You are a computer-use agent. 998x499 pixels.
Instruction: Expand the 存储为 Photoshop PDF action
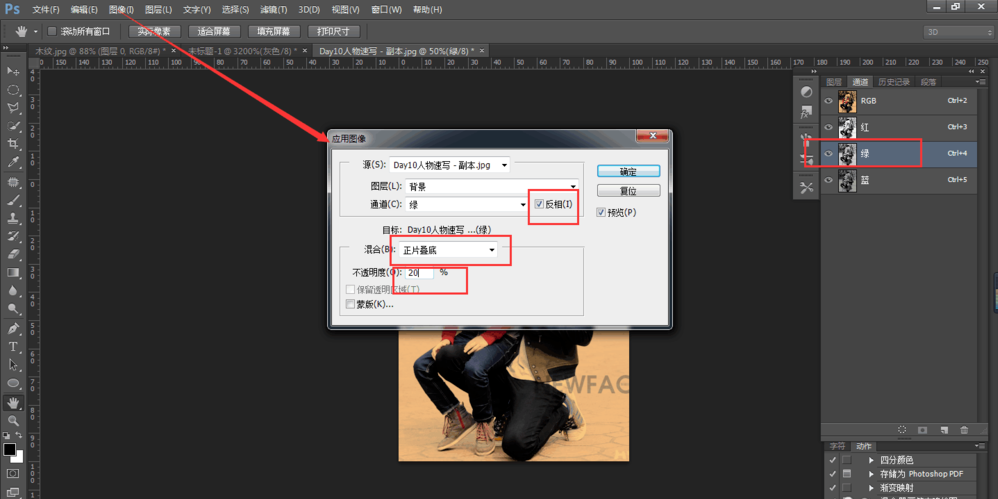pos(871,474)
